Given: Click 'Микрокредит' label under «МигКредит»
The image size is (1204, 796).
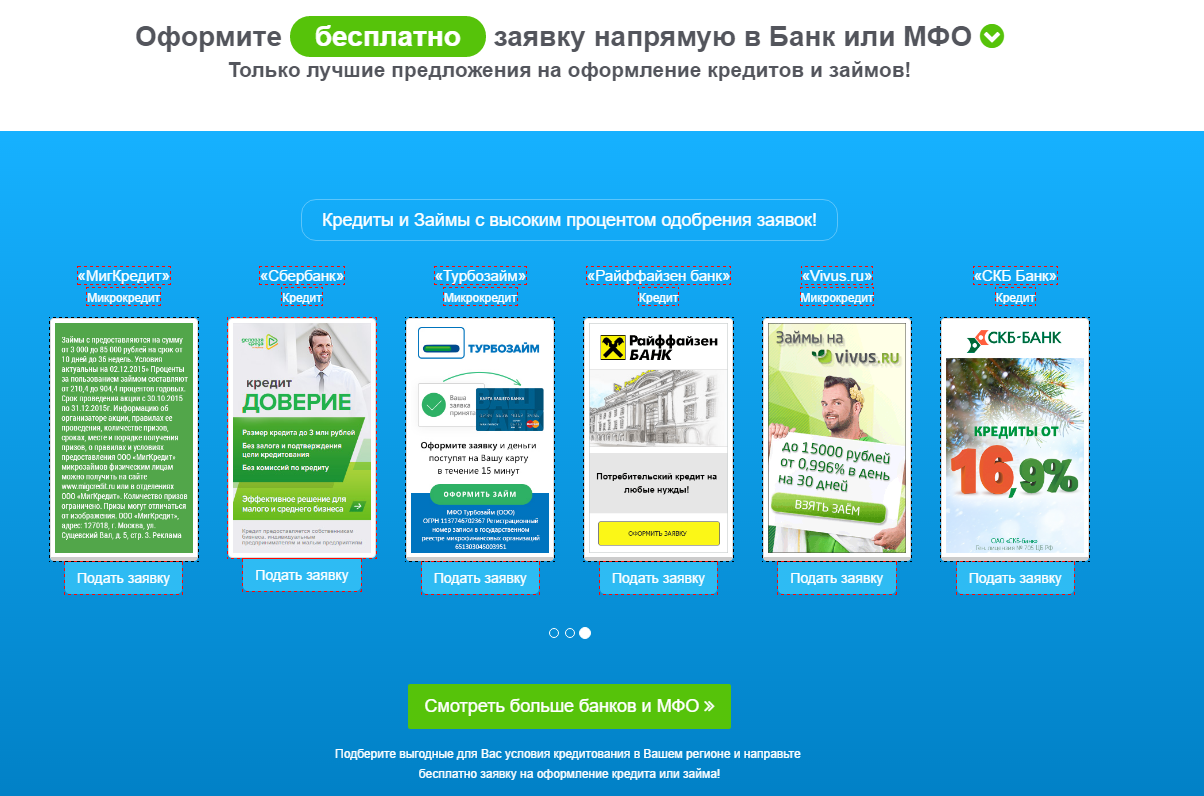Looking at the screenshot, I should coord(124,298).
